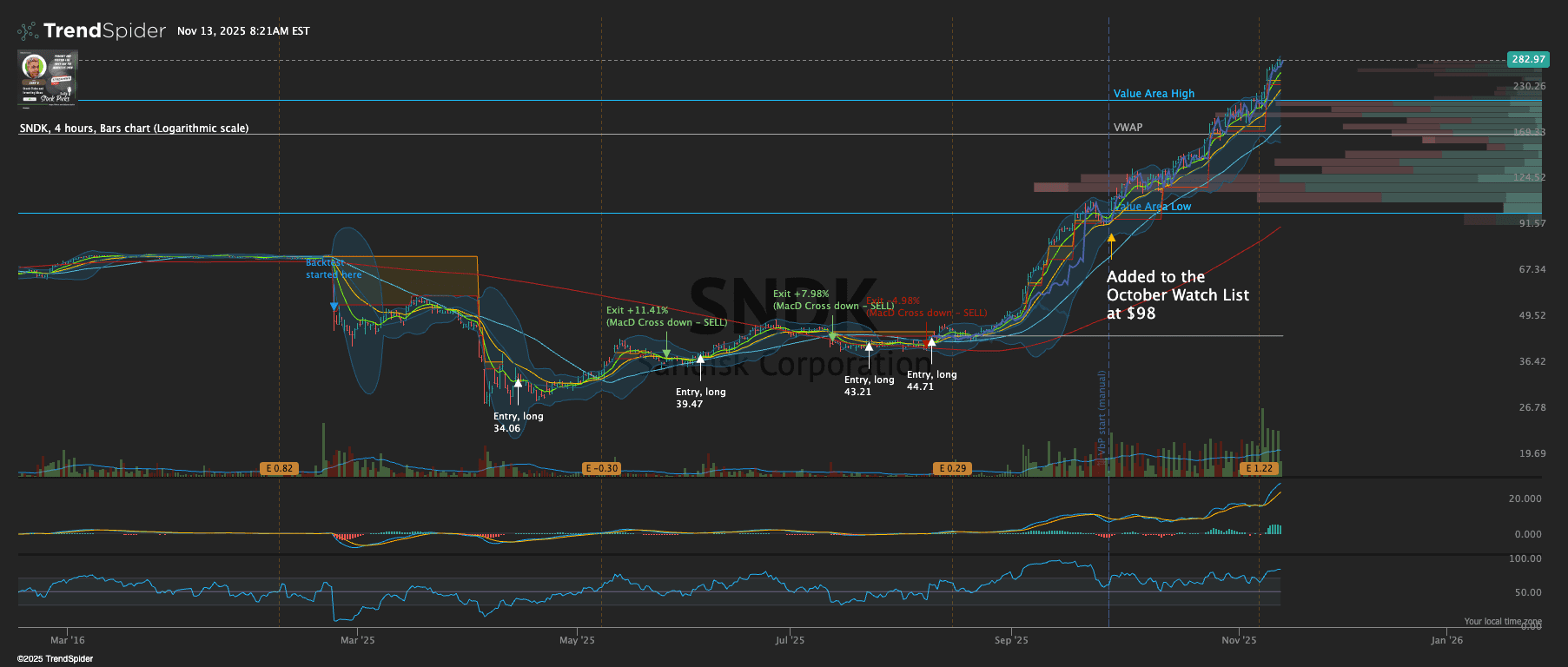Click the E 0.29 earnings badge
This screenshot has height=667, width=1568.
click(952, 468)
